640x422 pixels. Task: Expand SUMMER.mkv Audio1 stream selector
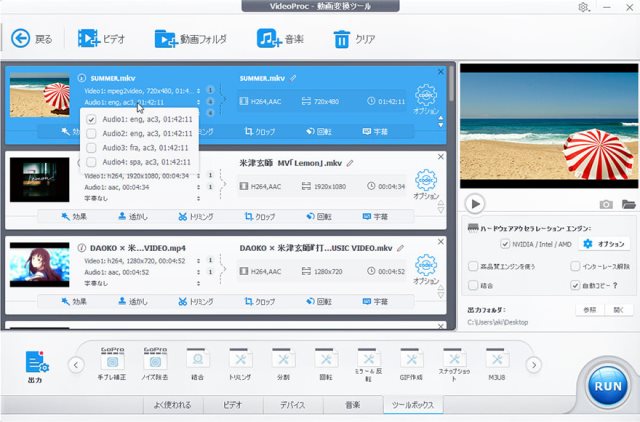tap(198, 102)
